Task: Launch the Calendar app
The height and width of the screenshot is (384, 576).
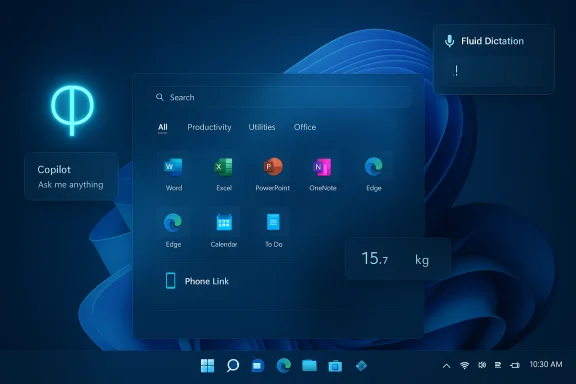Action: pos(224,222)
